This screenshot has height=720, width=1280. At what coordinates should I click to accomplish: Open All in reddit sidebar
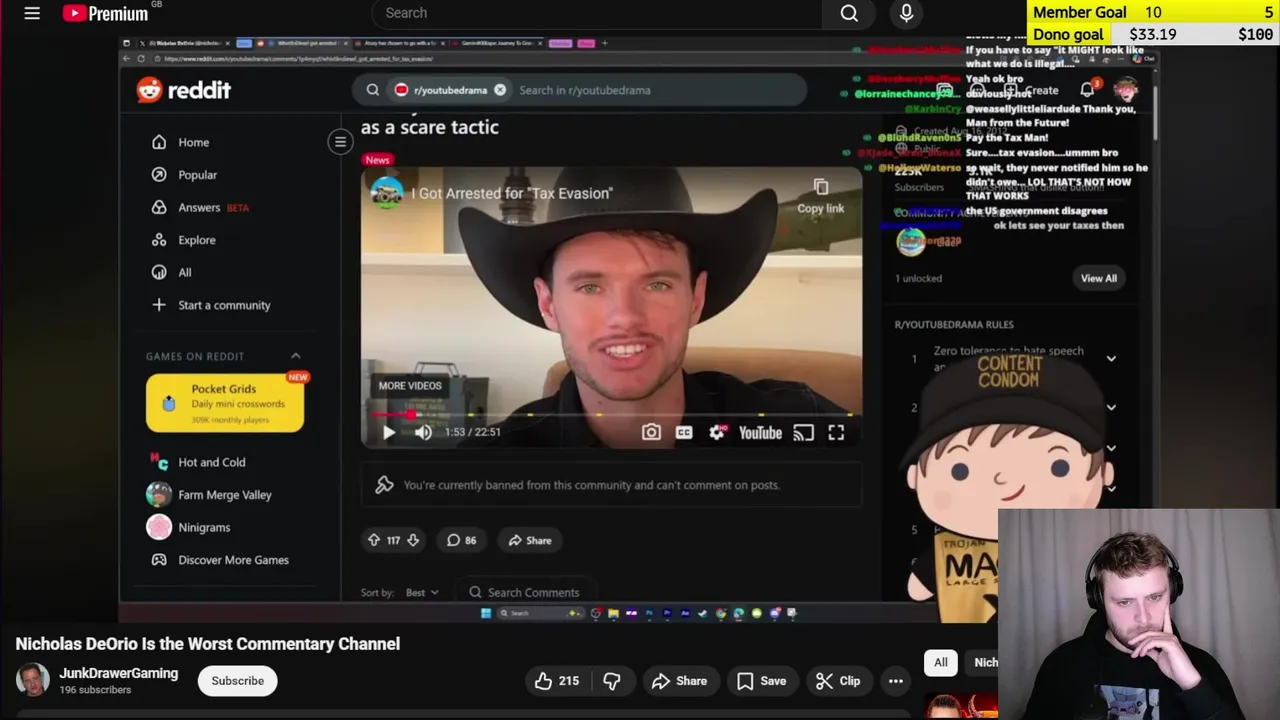171,272
